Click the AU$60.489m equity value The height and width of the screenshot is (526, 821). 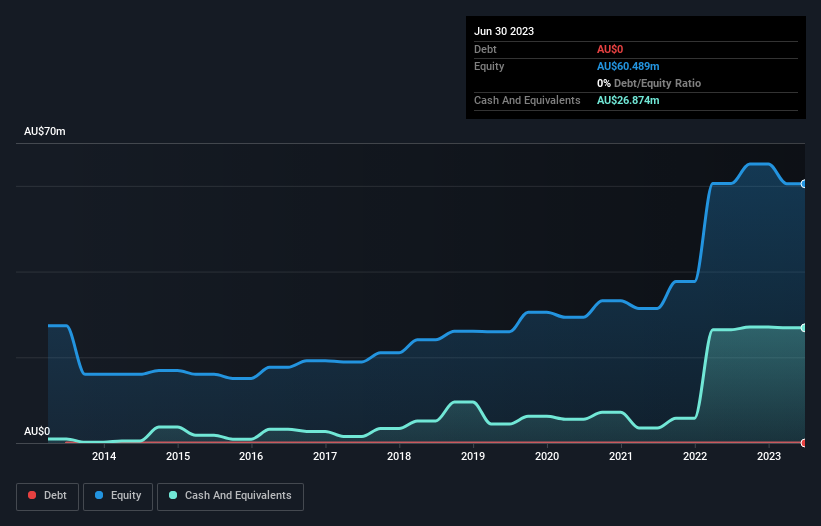tap(628, 66)
